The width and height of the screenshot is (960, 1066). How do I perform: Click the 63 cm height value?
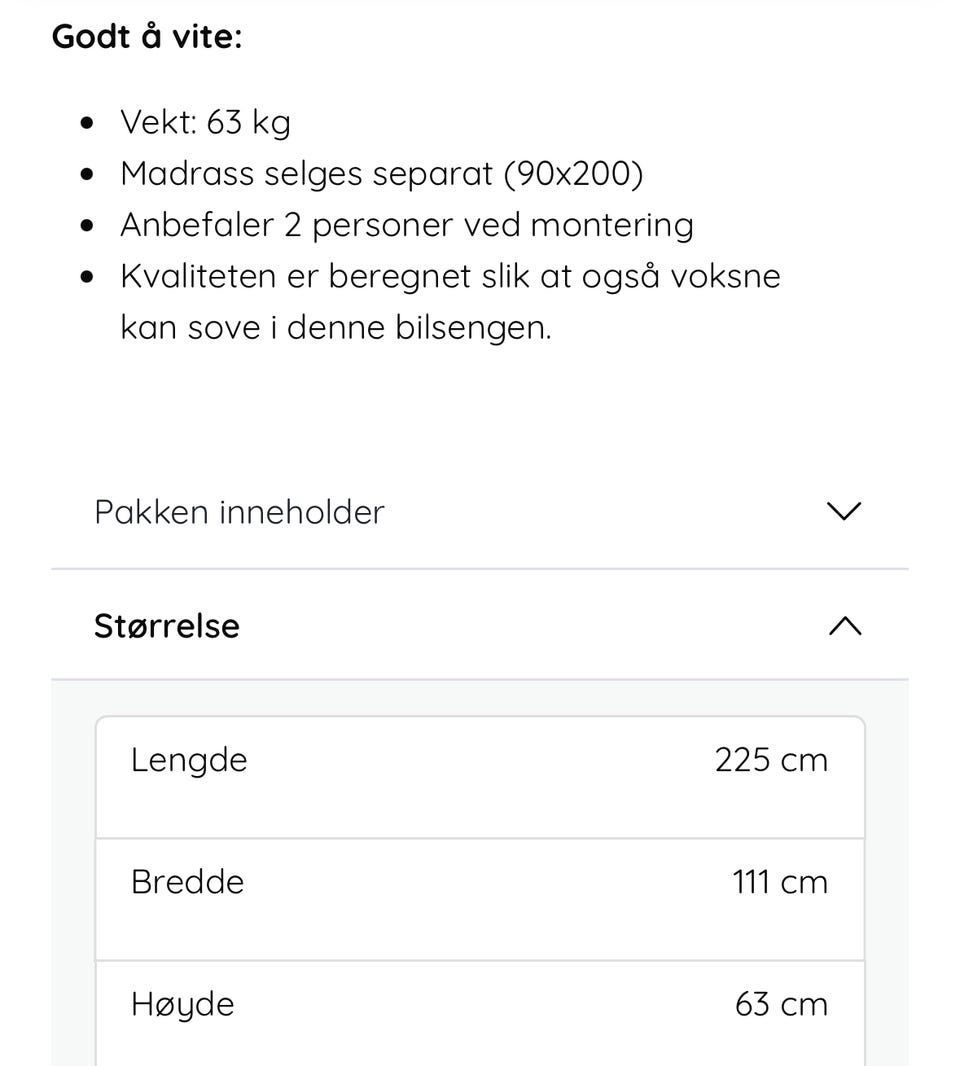(781, 1004)
